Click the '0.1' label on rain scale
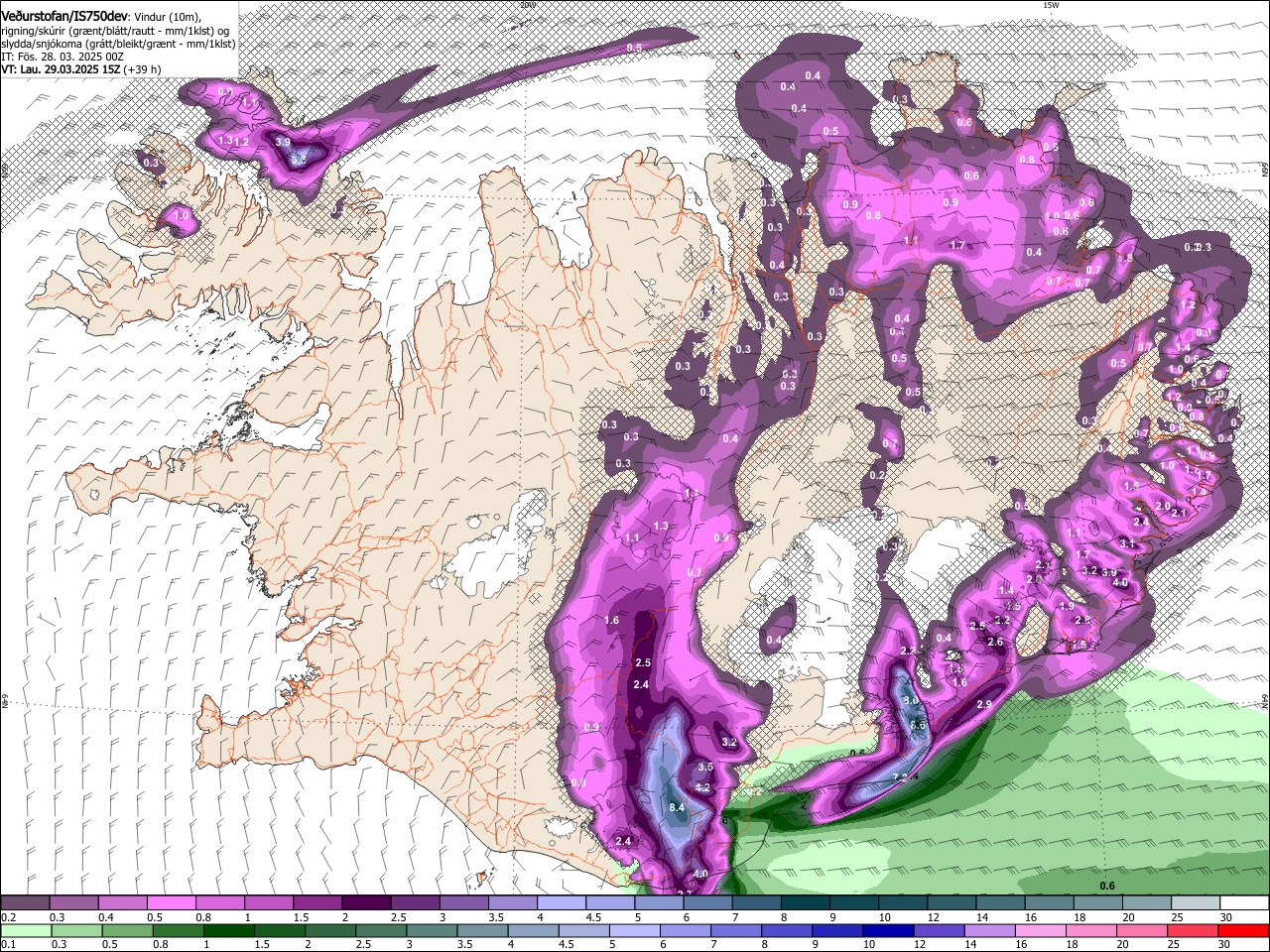The height and width of the screenshot is (952, 1270). coord(9,945)
